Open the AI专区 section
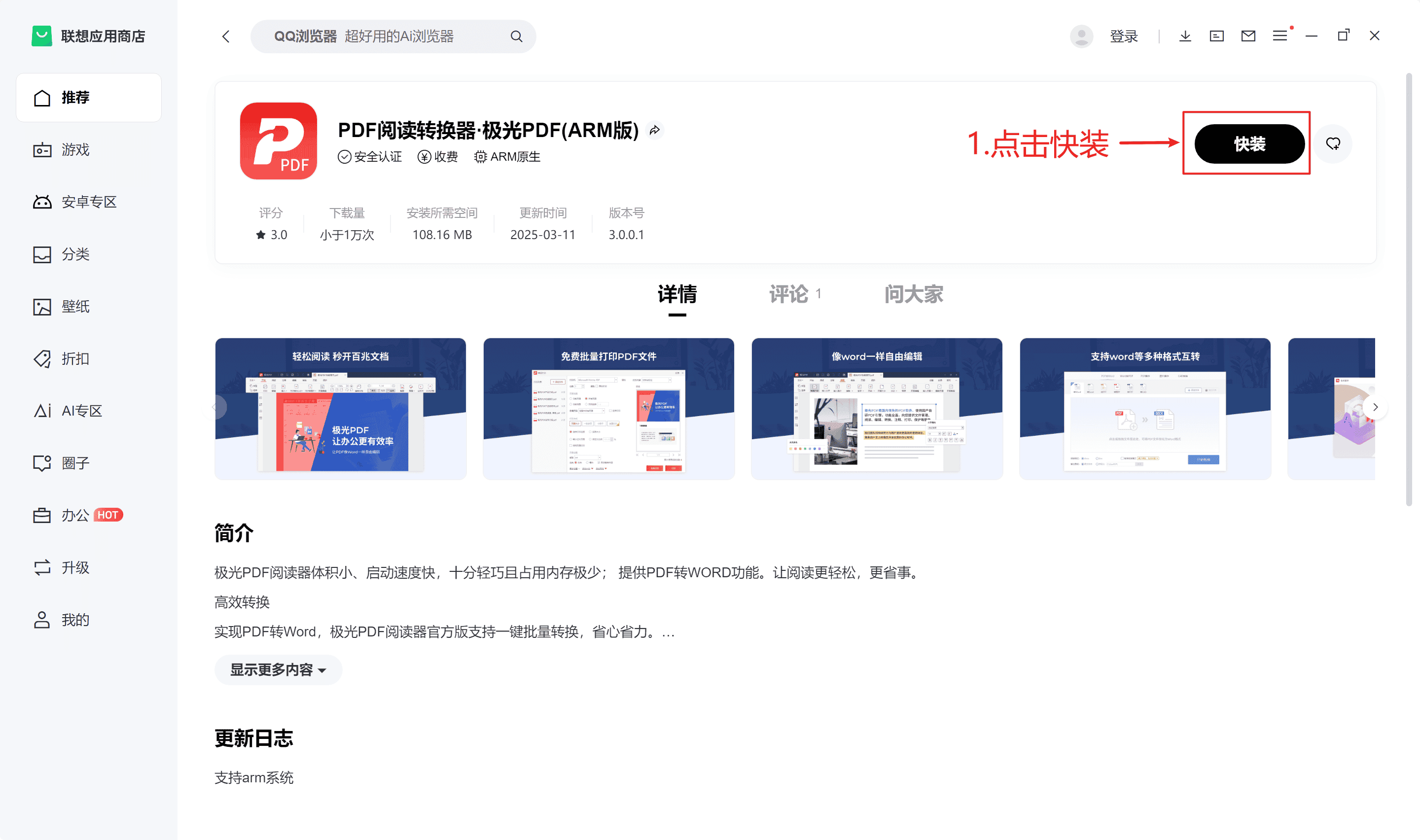 click(89, 411)
